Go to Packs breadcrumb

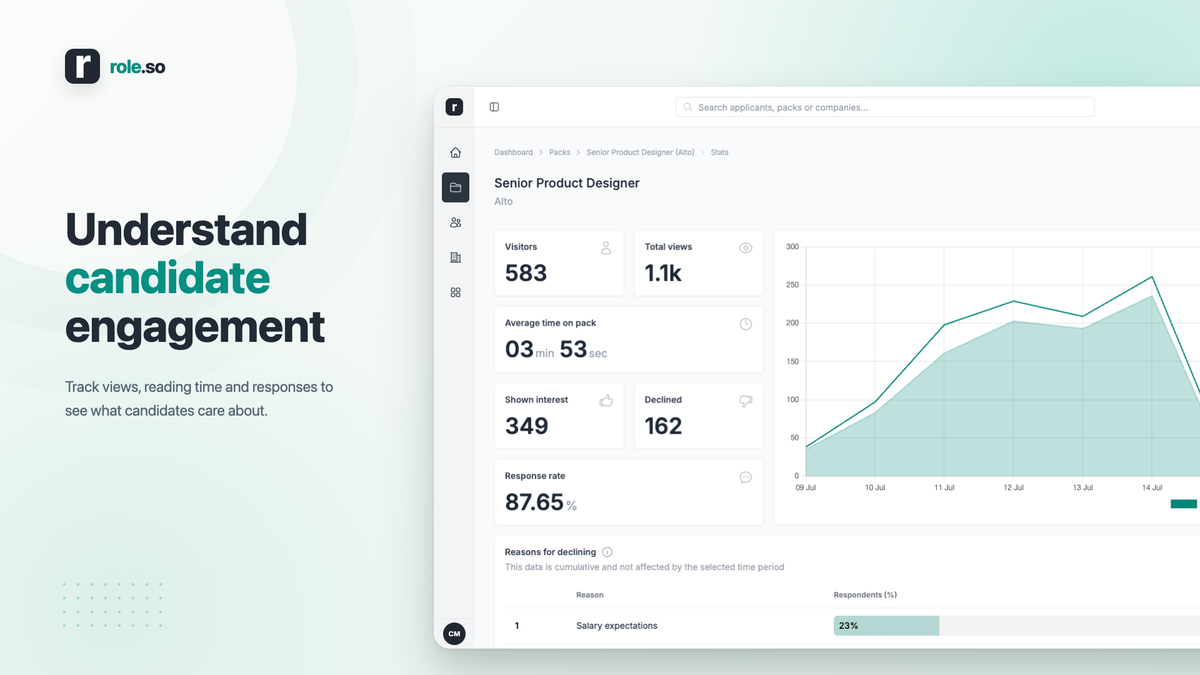coord(560,153)
